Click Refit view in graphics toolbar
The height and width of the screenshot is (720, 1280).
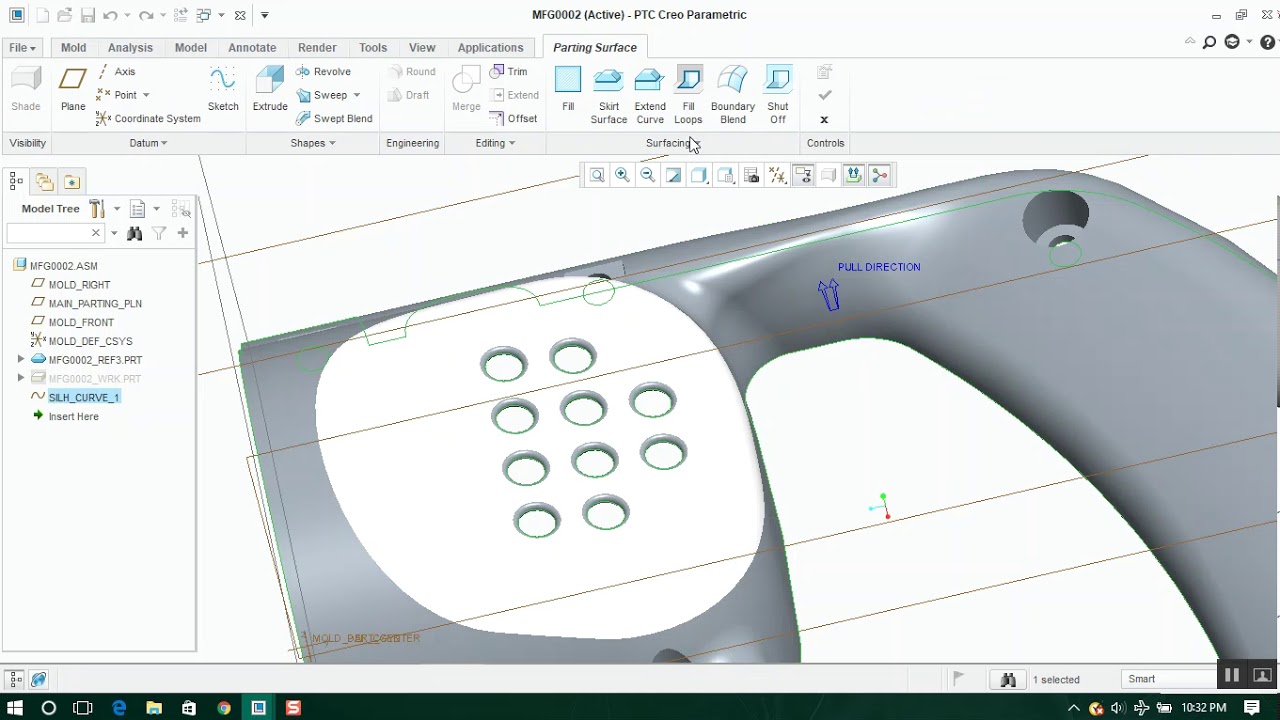coord(597,175)
